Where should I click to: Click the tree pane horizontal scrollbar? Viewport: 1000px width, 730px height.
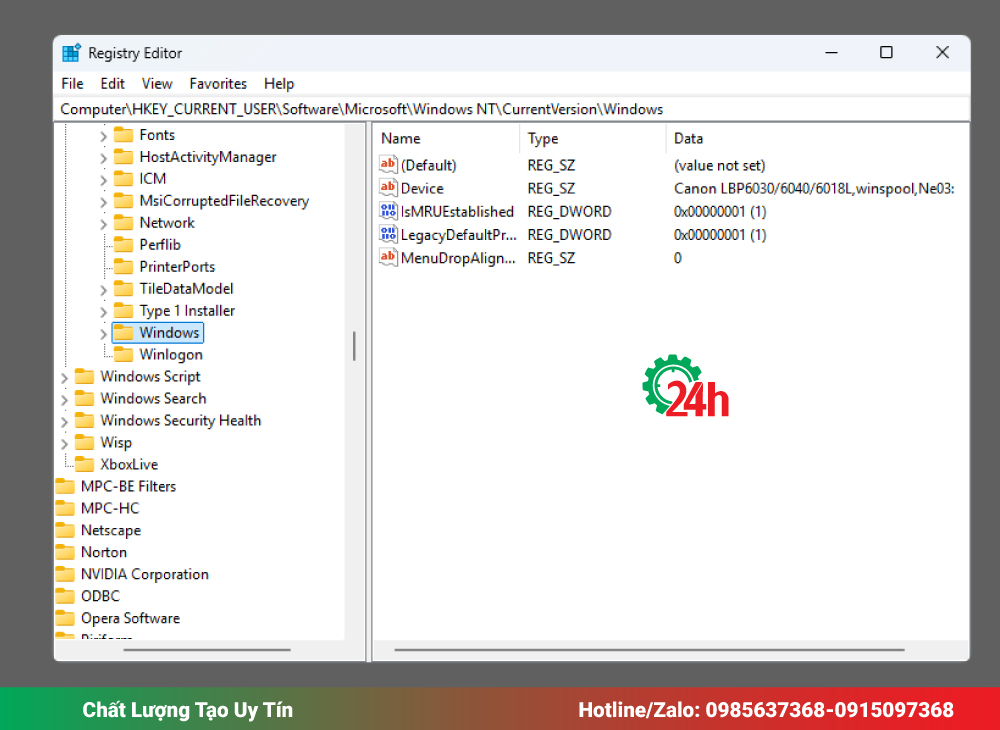[x=207, y=650]
